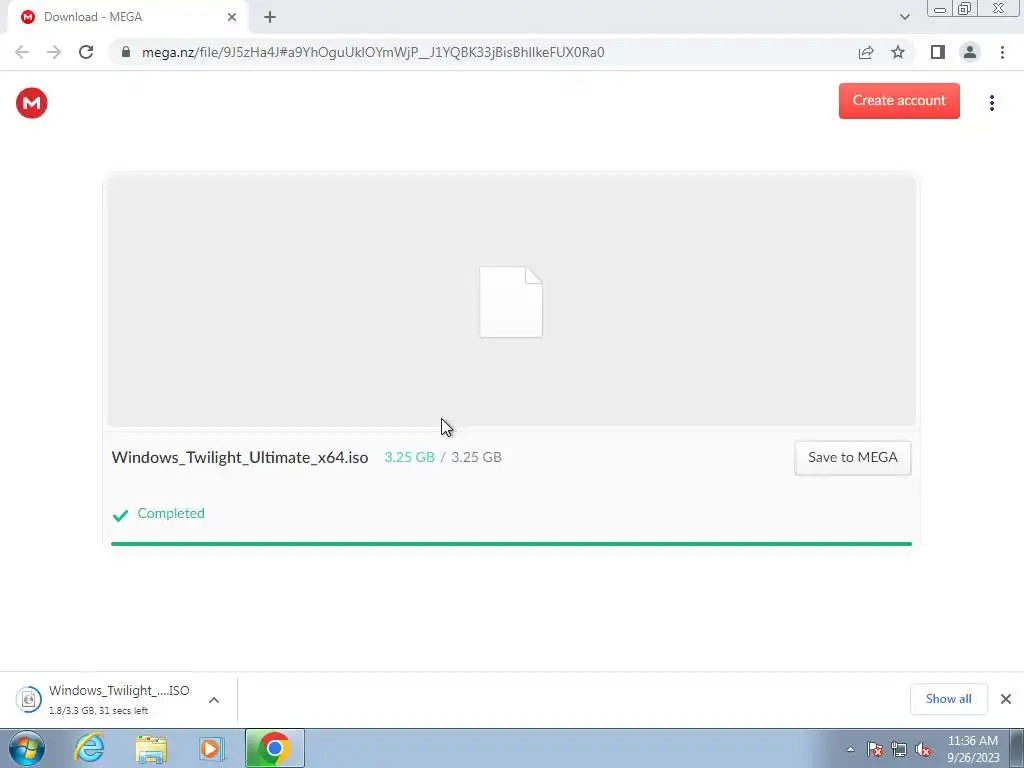Open Chrome profile avatar icon
The height and width of the screenshot is (768, 1024).
970,52
